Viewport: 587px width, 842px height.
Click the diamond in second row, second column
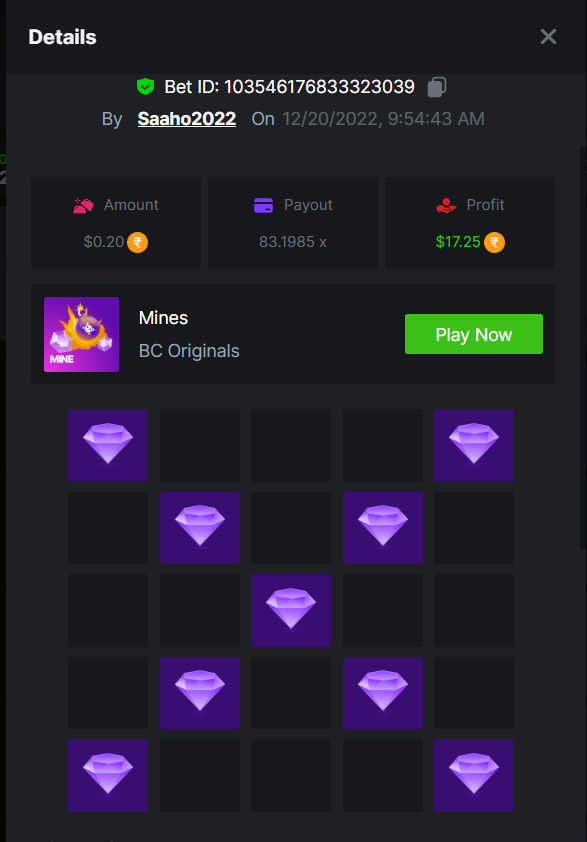[x=200, y=528]
